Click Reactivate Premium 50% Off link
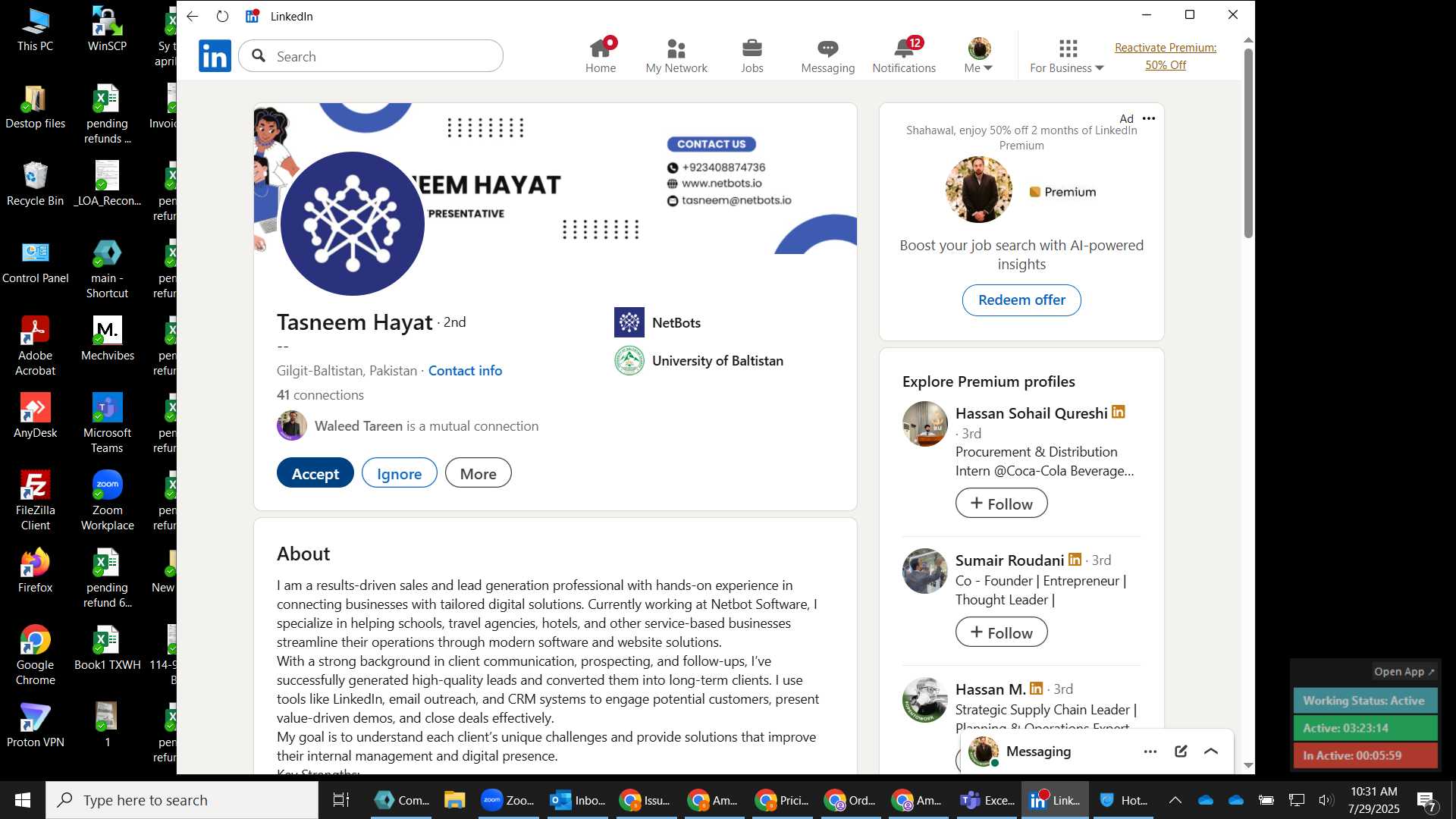The height and width of the screenshot is (819, 1456). point(1166,56)
